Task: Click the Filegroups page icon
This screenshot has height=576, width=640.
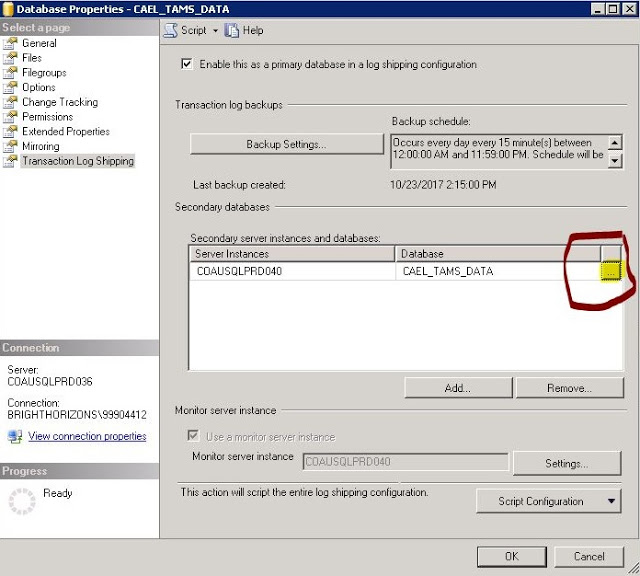Action: click(x=10, y=72)
